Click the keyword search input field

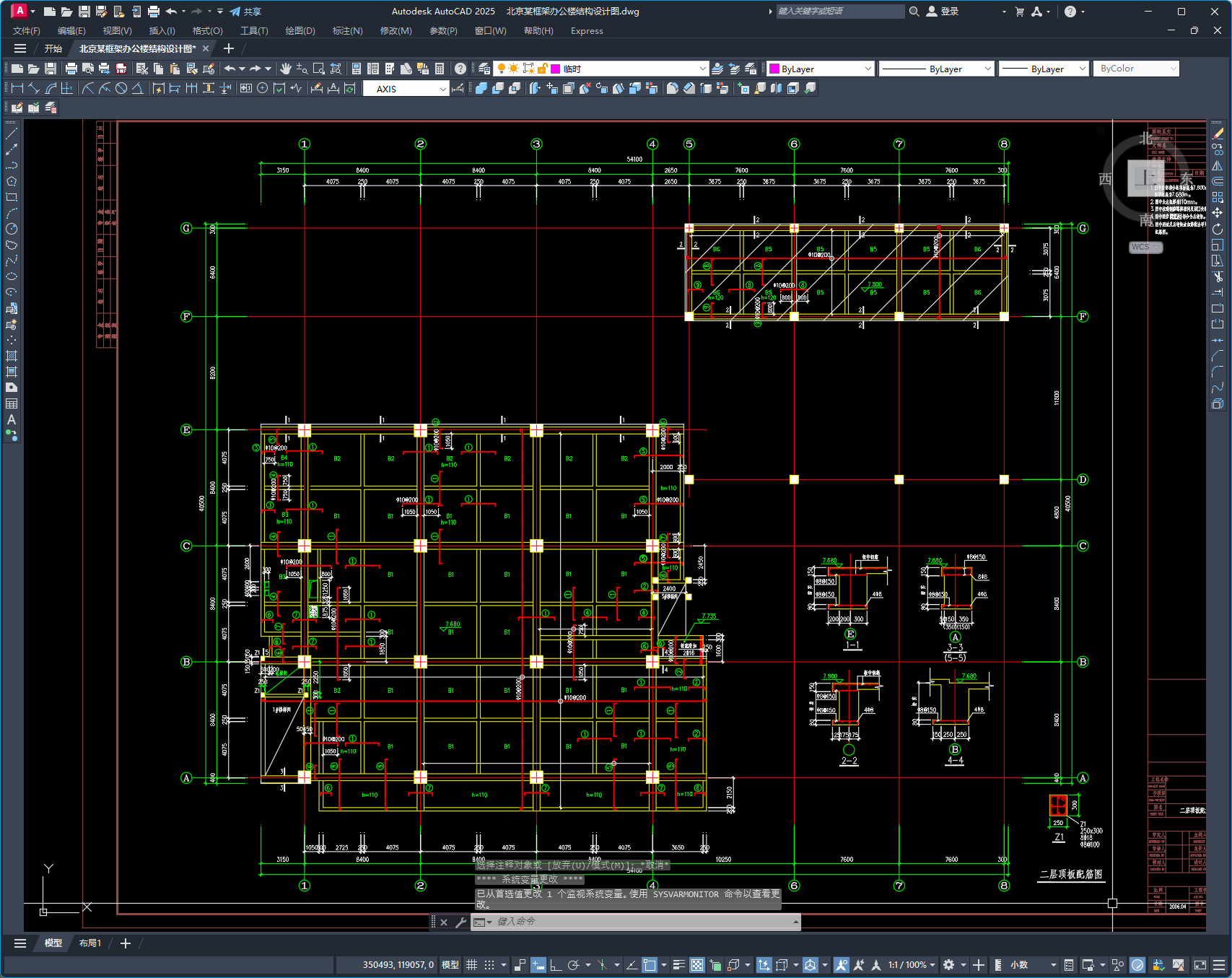pyautogui.click(x=839, y=12)
